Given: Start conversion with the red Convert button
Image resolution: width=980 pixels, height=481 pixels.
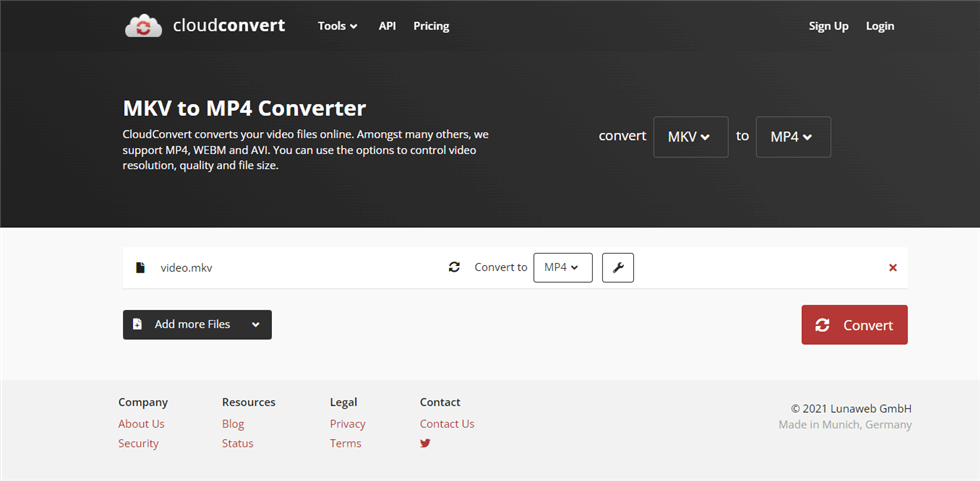Looking at the screenshot, I should pos(854,325).
